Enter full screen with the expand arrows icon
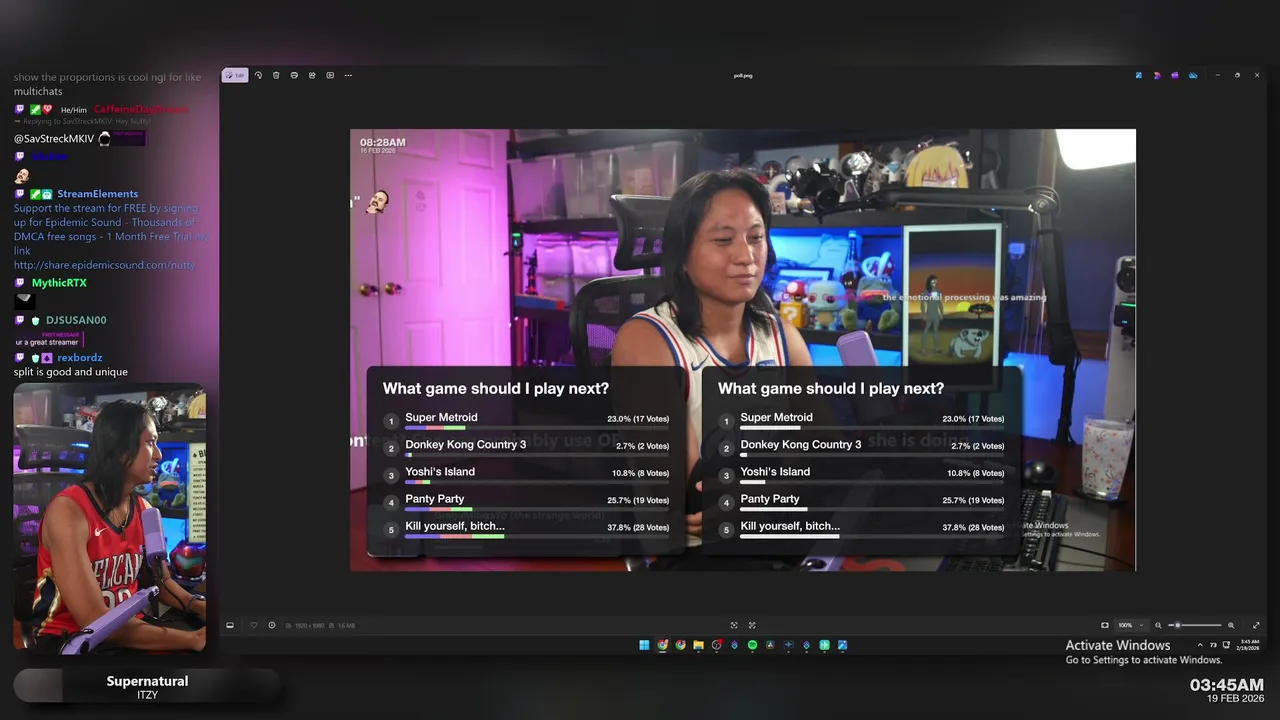Screen dimensions: 1280x720 1256,625
